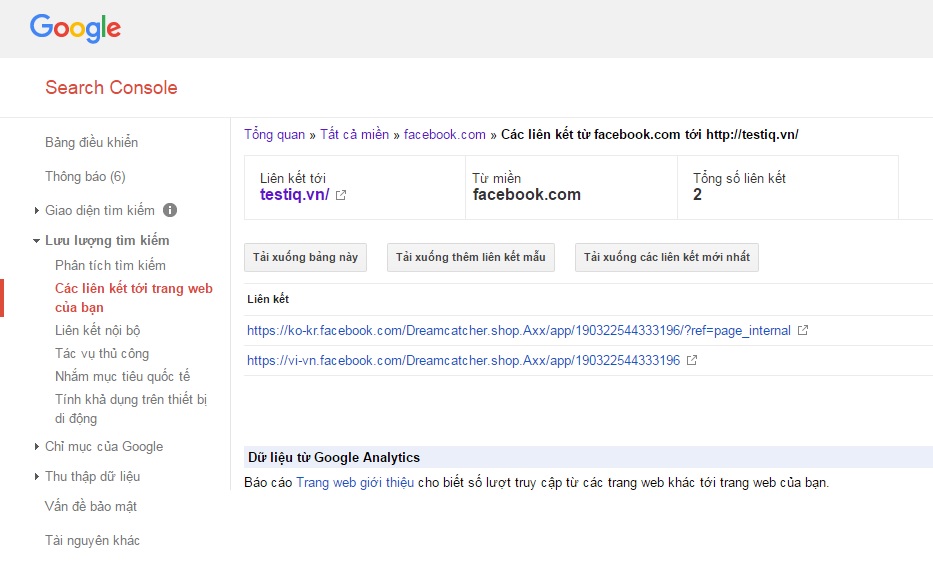Screen dimensions: 933x566
Task: Click the info icon beside Giao diện tìm kiếm
Action: [170, 210]
